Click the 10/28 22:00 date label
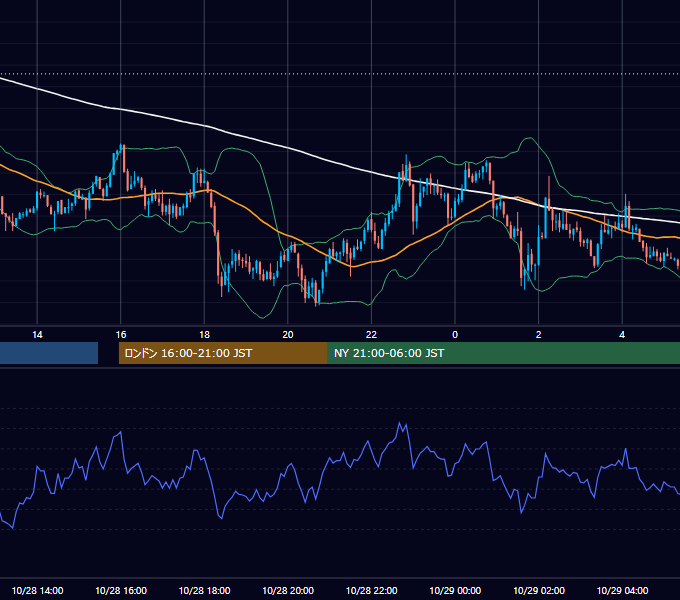This screenshot has height=600, width=680. 371,590
